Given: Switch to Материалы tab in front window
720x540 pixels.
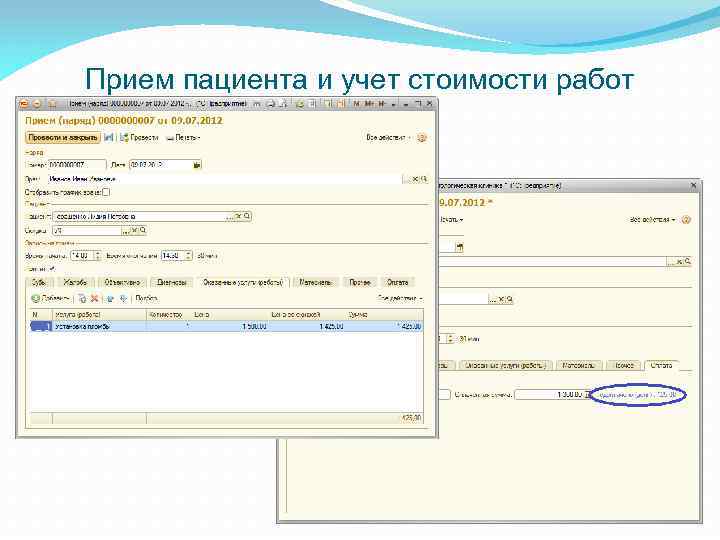Looking at the screenshot, I should coord(315,282).
